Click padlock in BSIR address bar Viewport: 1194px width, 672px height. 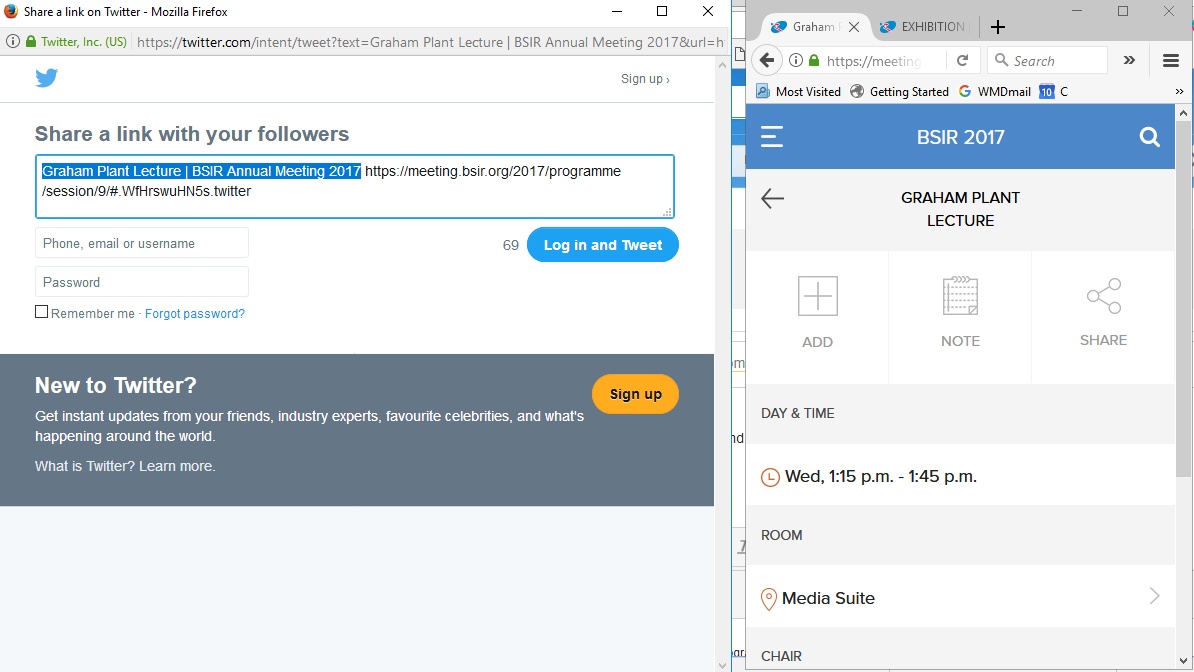coord(814,60)
